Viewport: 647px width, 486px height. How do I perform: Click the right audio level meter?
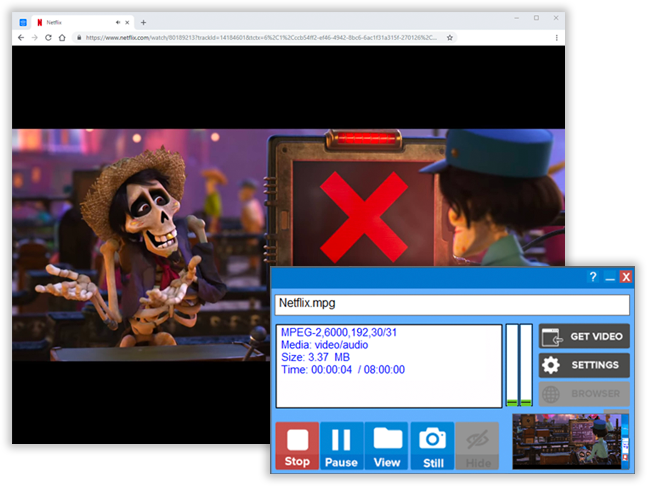click(x=526, y=365)
